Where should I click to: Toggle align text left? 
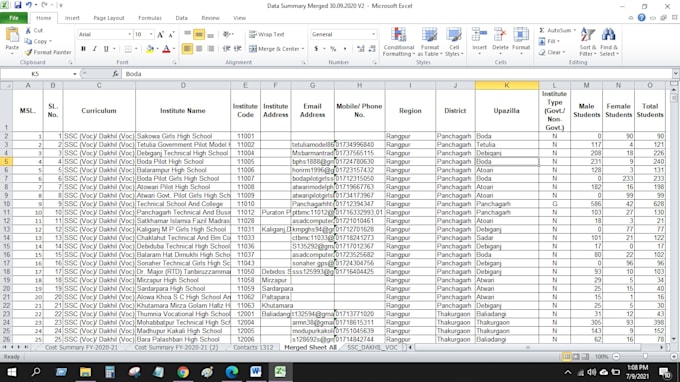click(x=187, y=49)
